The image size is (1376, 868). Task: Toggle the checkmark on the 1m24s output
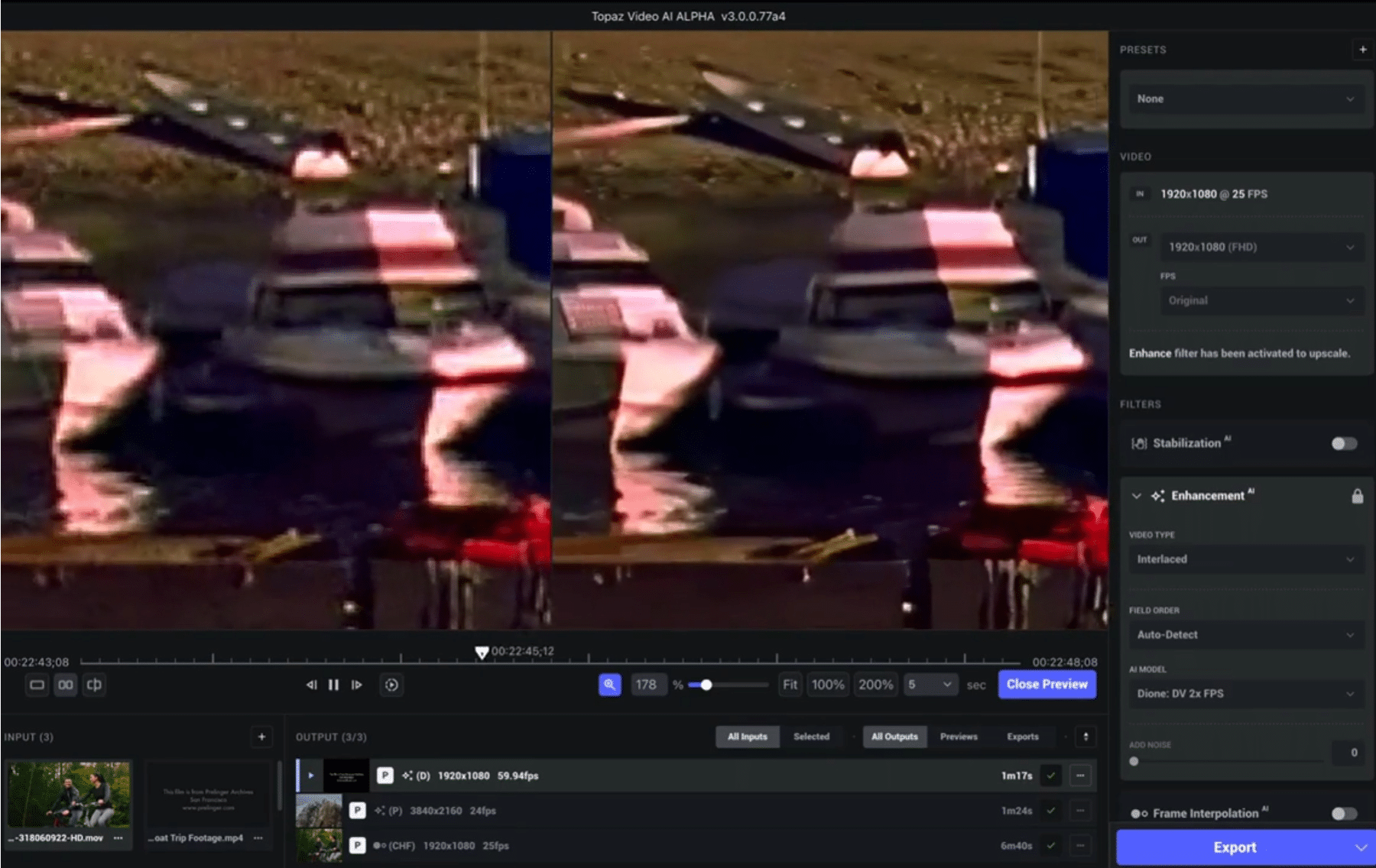pos(1051,811)
